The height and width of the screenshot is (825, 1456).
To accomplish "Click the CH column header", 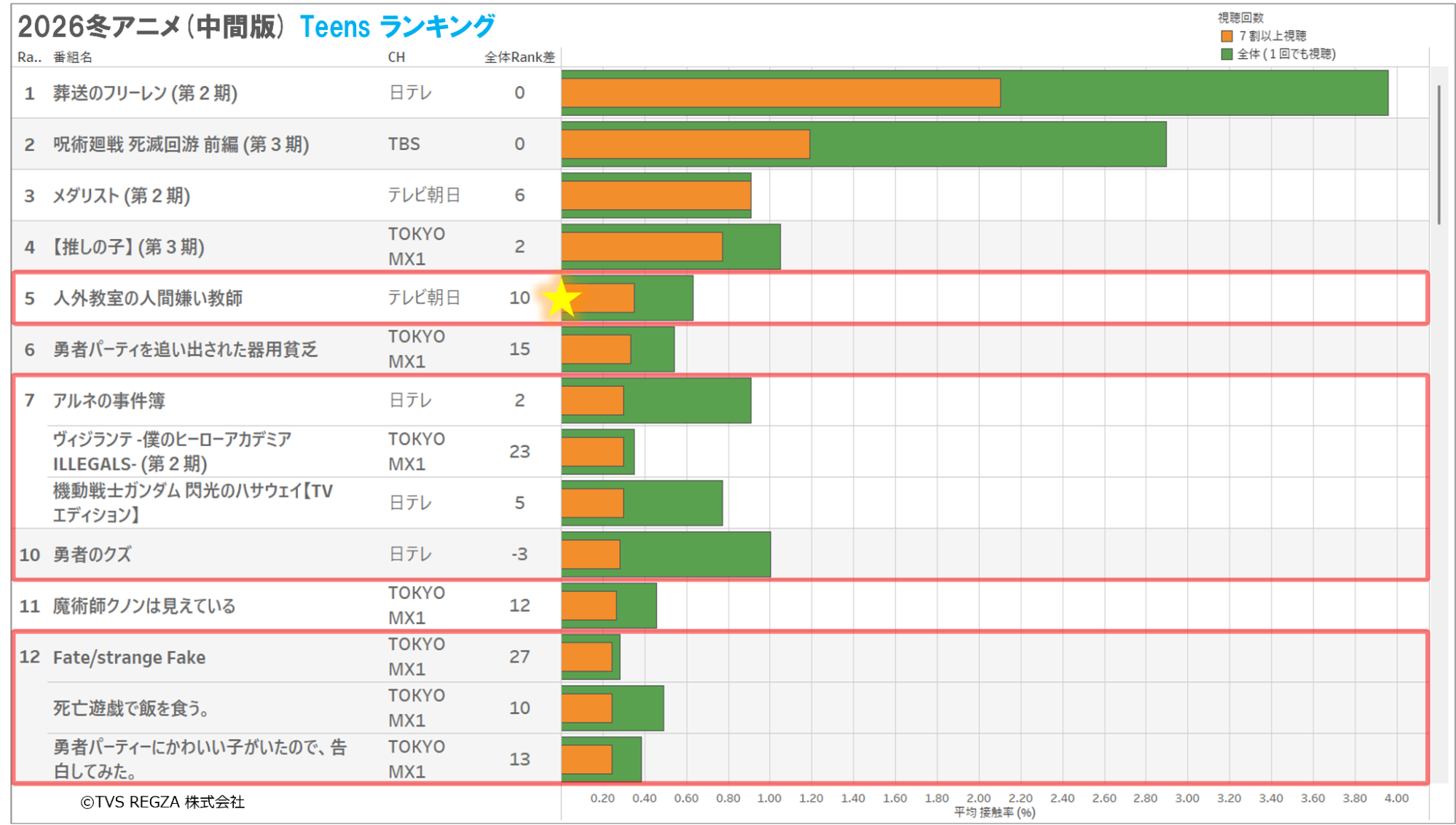I will [x=396, y=57].
